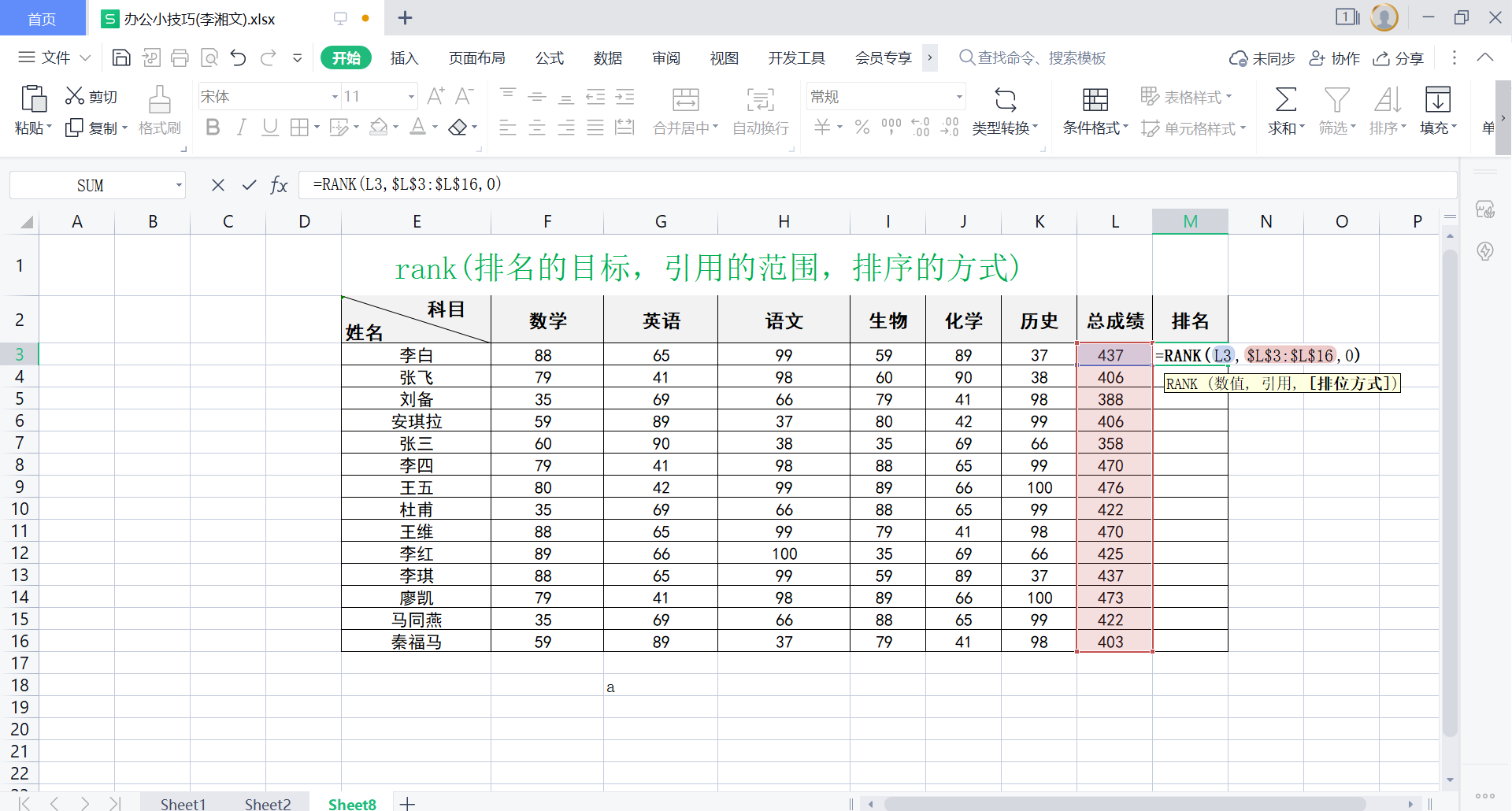1512x811 pixels.
Task: Click the 分享 (Share) button
Action: 1398,58
